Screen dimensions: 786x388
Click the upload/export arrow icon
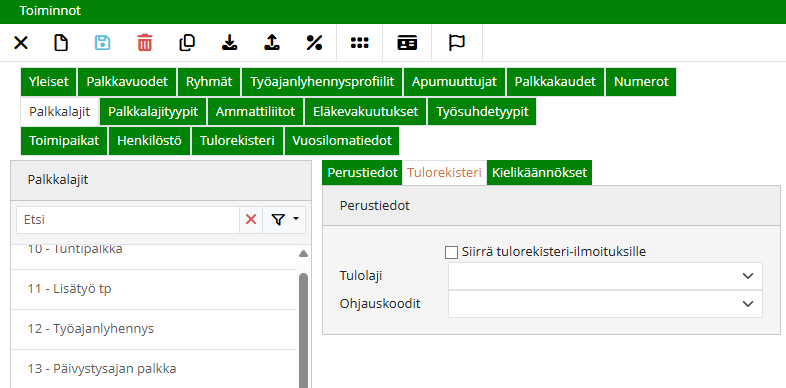271,43
